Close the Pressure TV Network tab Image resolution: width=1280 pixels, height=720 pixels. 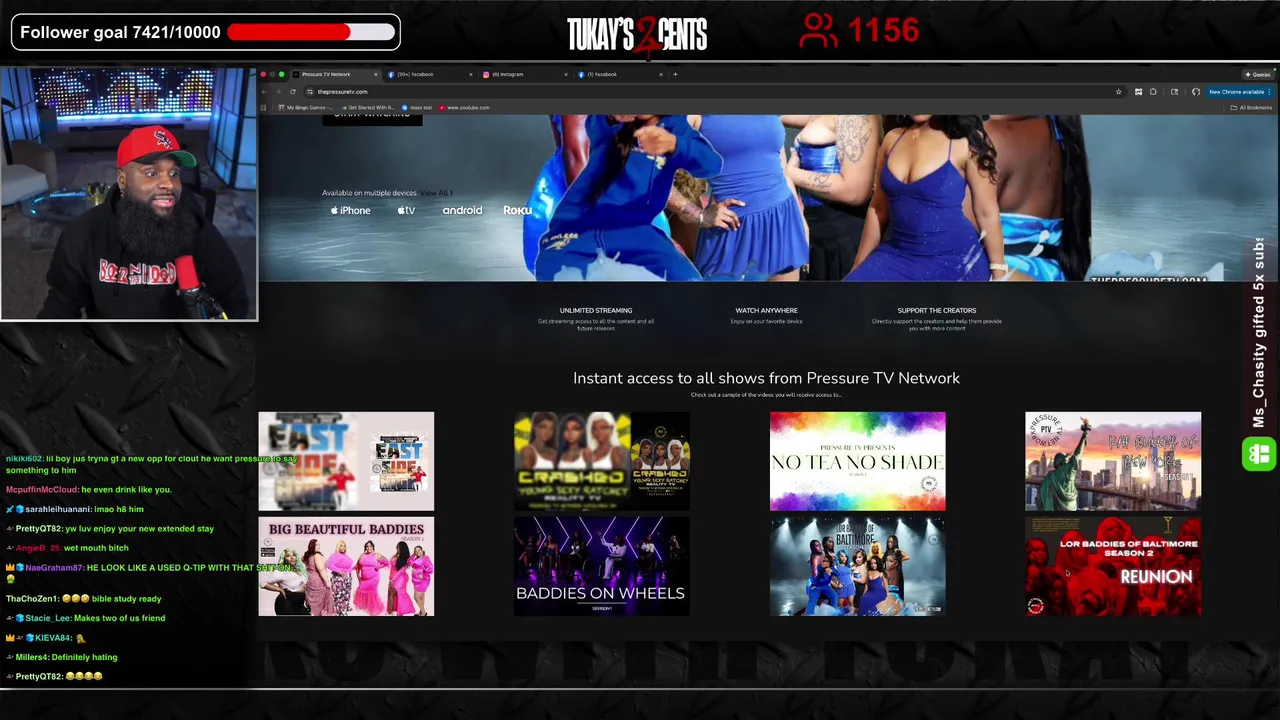[x=376, y=74]
